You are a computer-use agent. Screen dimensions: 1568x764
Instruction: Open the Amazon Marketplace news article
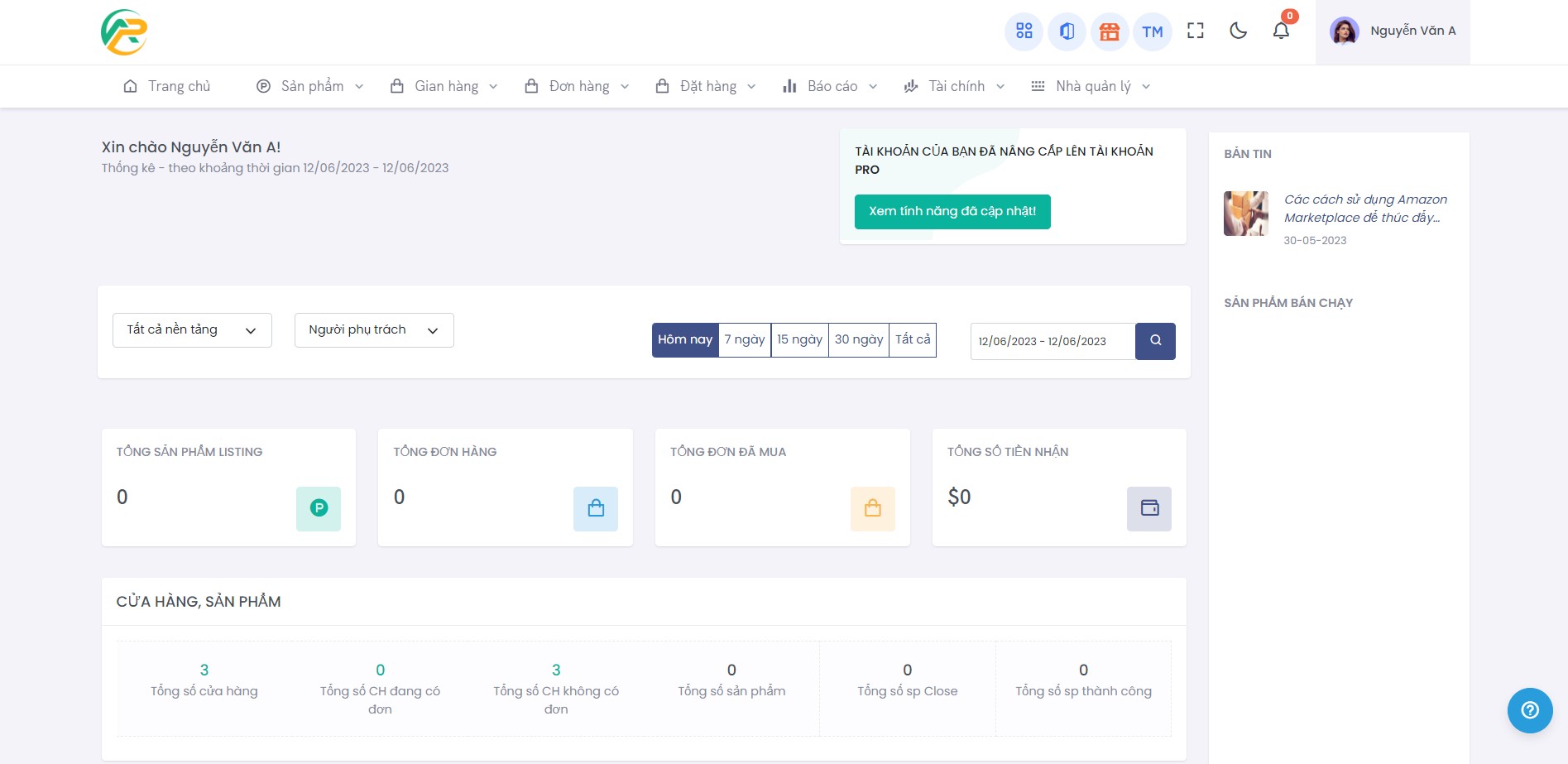pyautogui.click(x=1364, y=209)
